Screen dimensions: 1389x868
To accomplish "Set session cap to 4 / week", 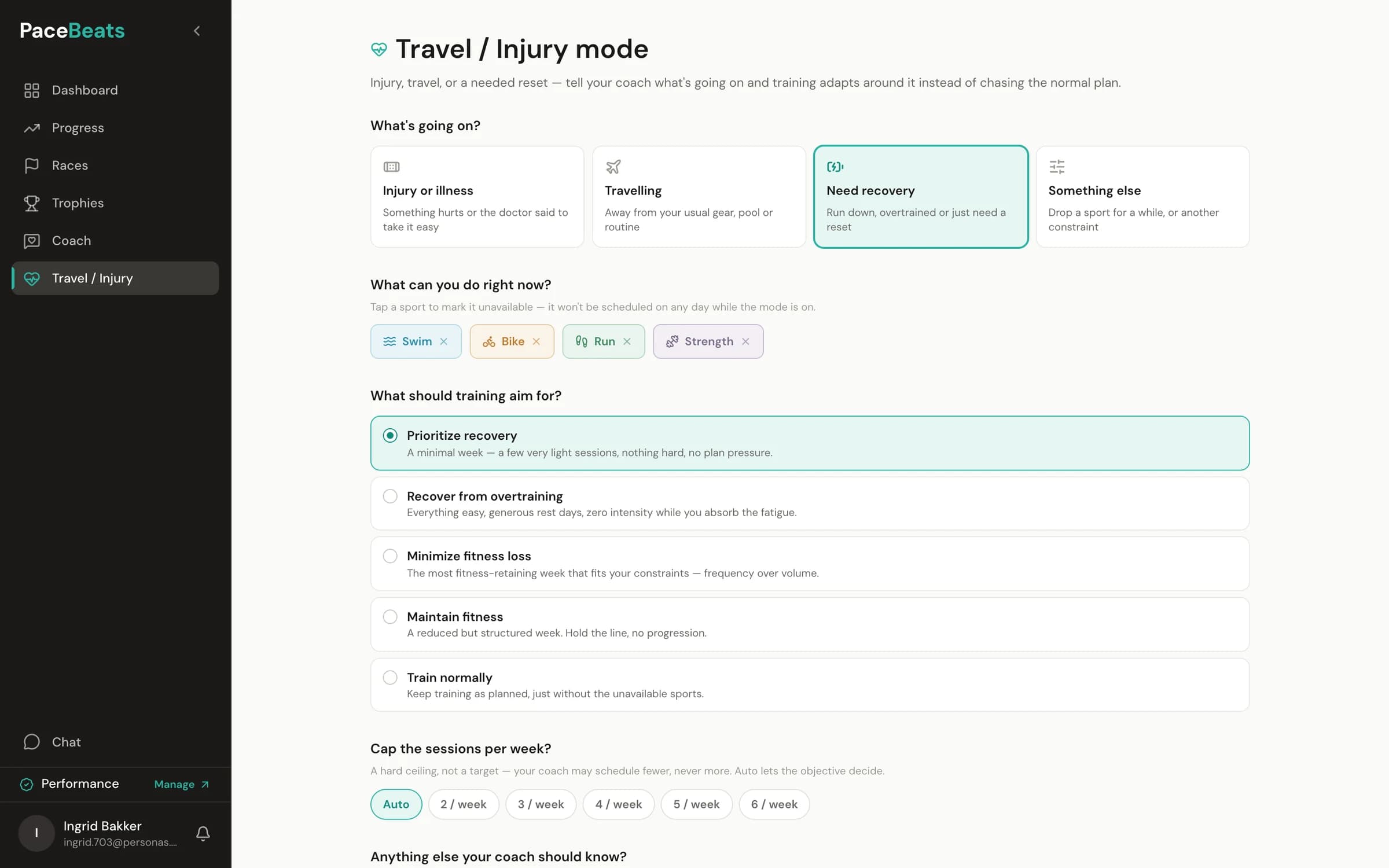I will click(x=619, y=804).
